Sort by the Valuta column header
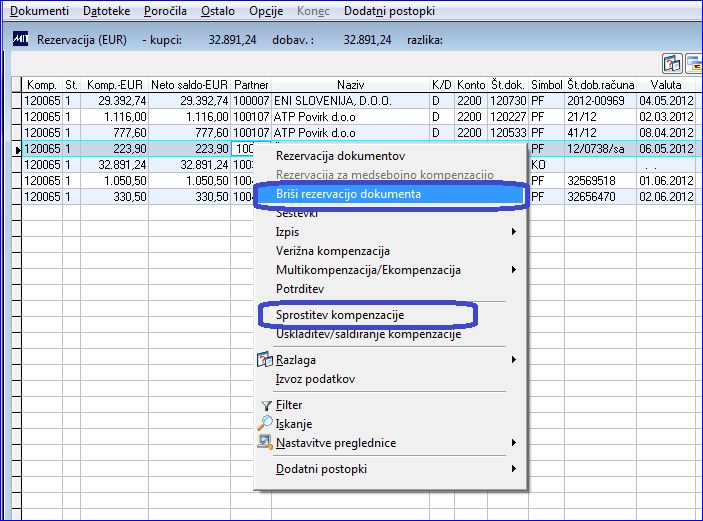703x521 pixels. coord(666,85)
